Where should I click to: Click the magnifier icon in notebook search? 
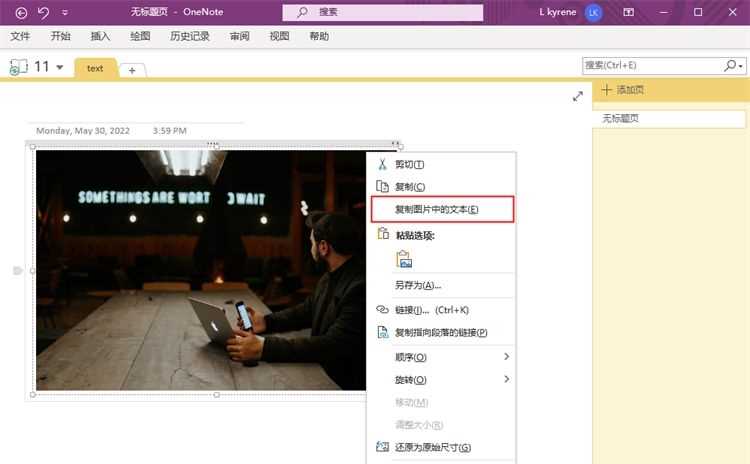coord(731,65)
